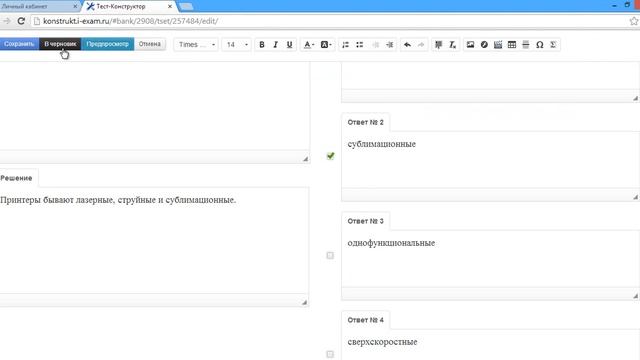Click the Отмена button

(x=150, y=44)
